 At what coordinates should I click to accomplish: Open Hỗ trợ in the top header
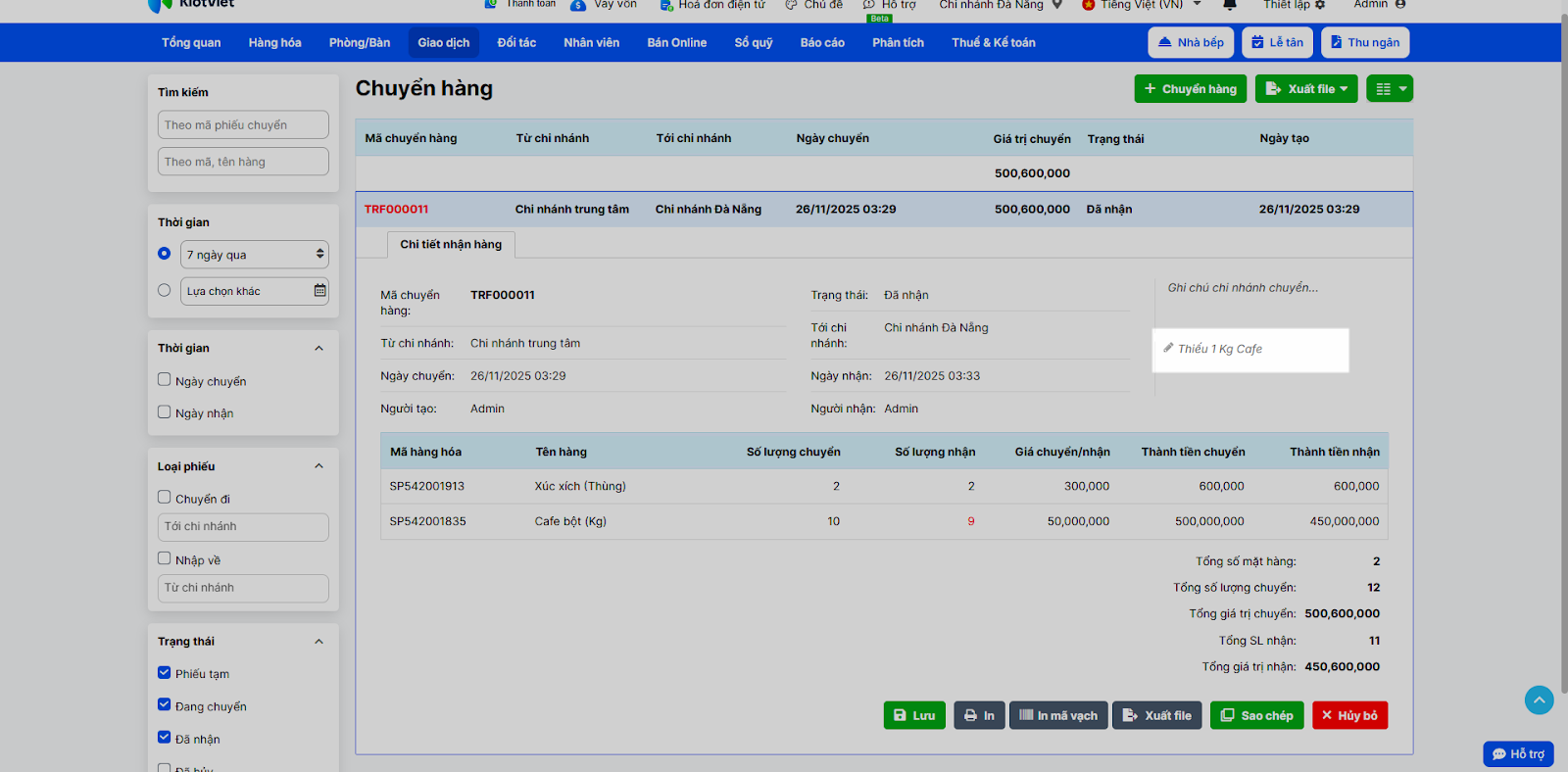click(x=890, y=5)
